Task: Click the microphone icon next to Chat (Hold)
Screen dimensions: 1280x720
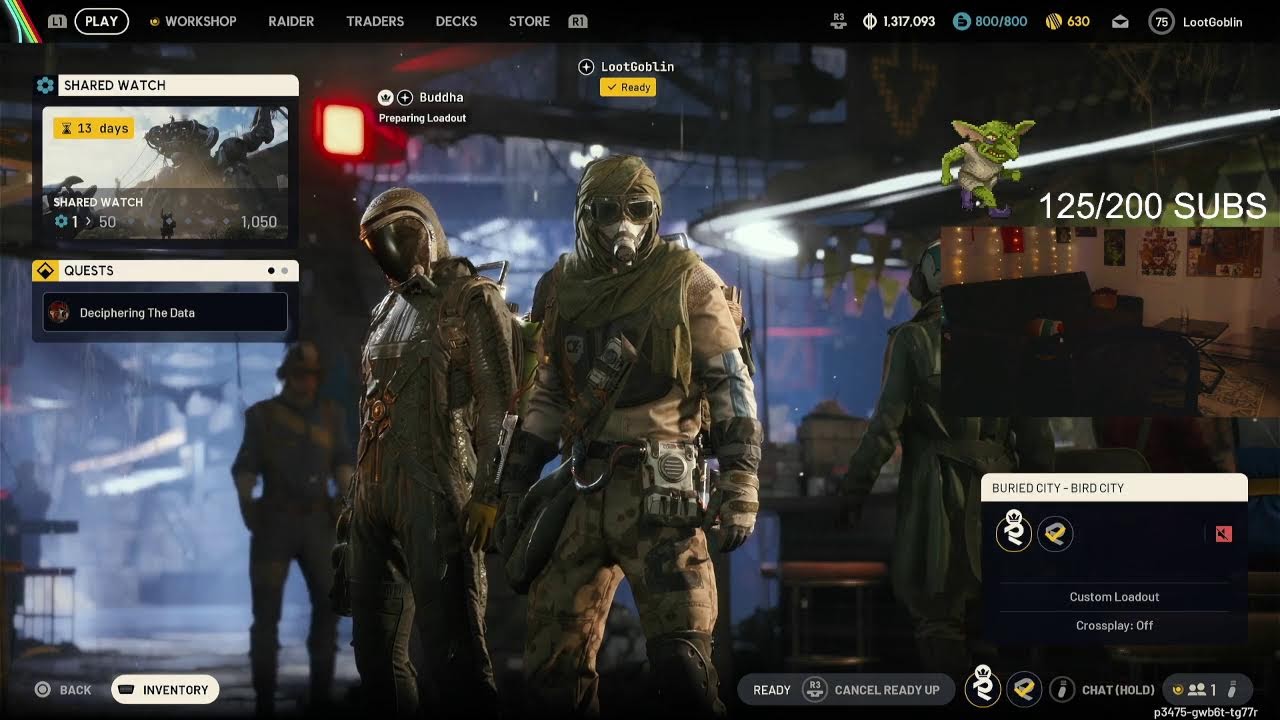Action: click(1063, 690)
